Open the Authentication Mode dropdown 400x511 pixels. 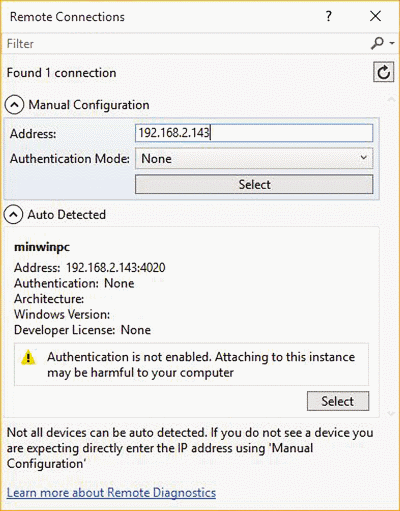tap(254, 158)
